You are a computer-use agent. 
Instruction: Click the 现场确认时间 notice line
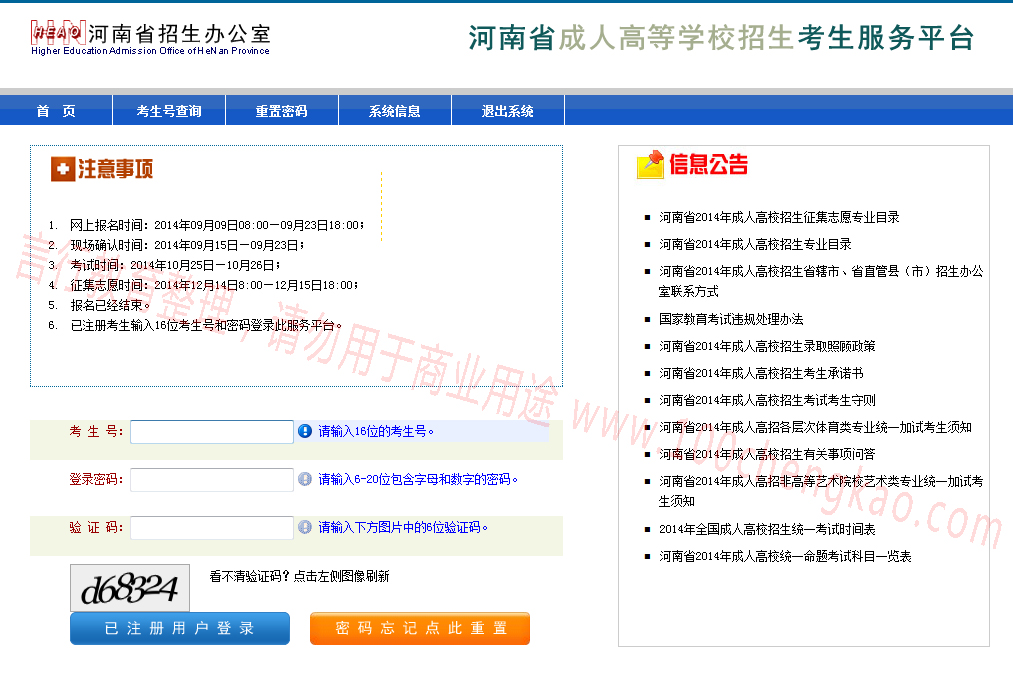click(x=187, y=245)
